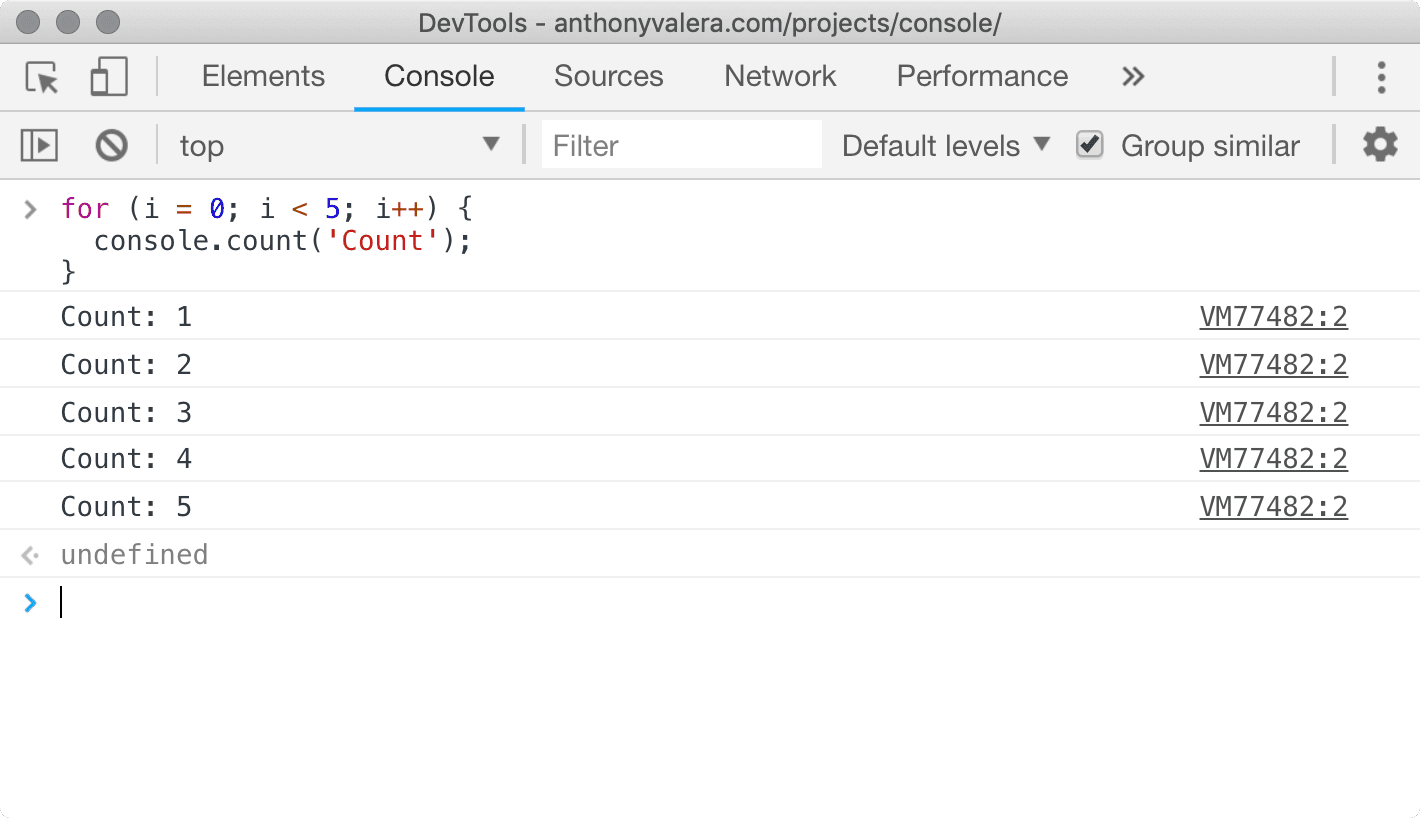This screenshot has width=1420, height=818.
Task: Open the Network panel
Action: point(779,77)
